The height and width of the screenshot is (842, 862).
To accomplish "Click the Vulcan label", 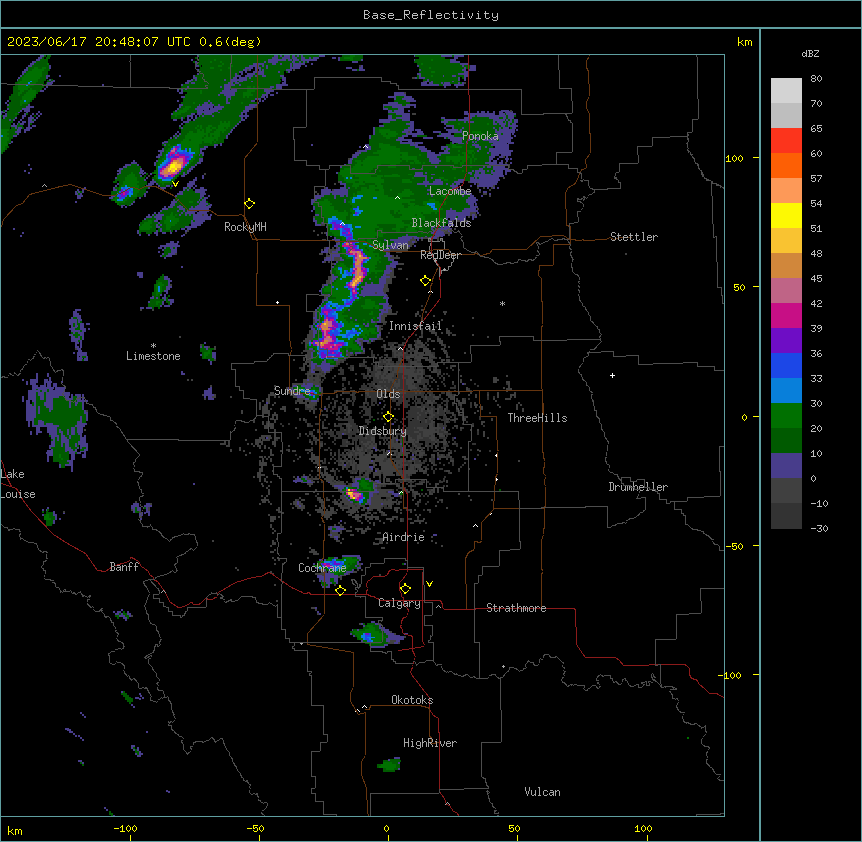I will [x=543, y=792].
